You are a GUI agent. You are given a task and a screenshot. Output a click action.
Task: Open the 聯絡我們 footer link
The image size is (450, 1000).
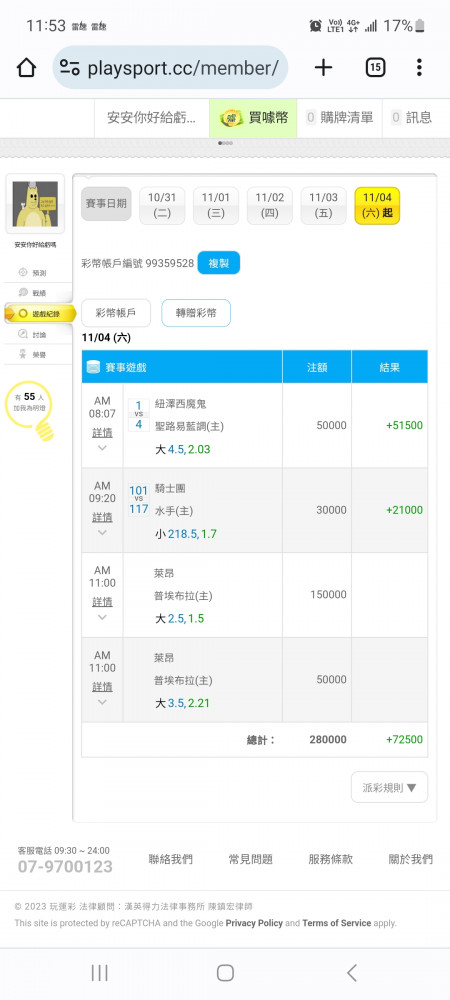170,859
